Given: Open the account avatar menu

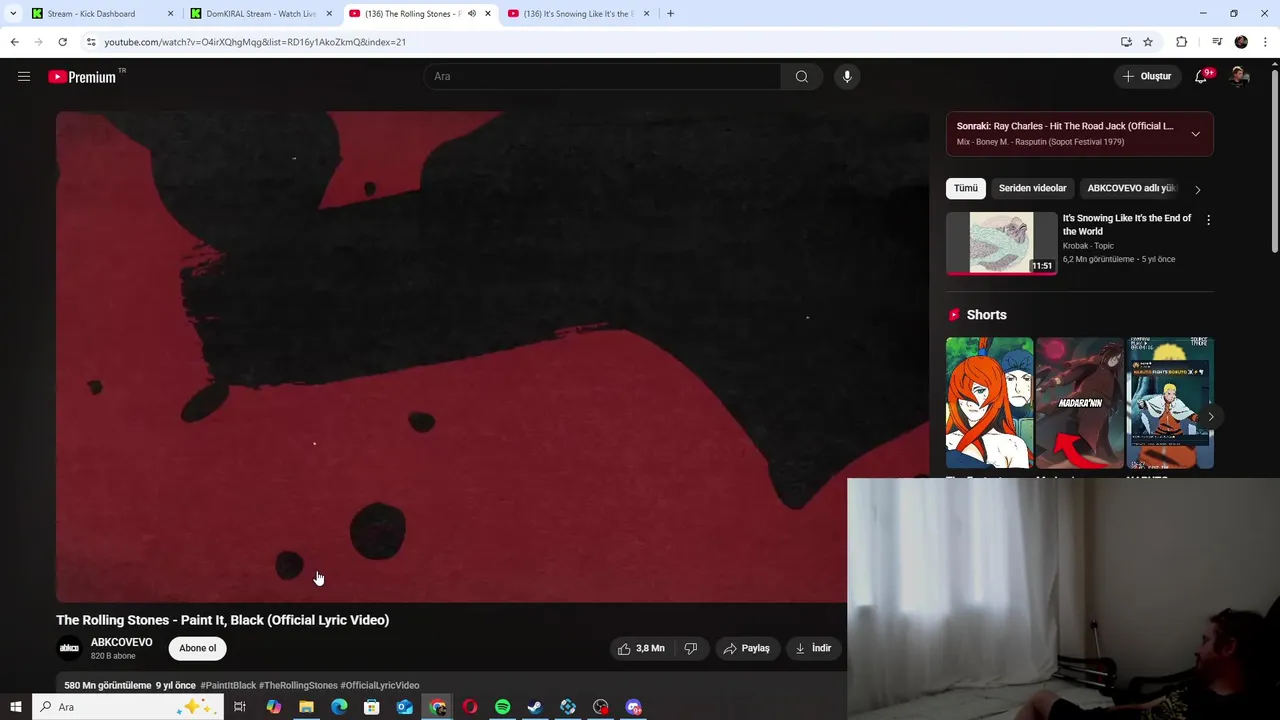Looking at the screenshot, I should (x=1238, y=76).
